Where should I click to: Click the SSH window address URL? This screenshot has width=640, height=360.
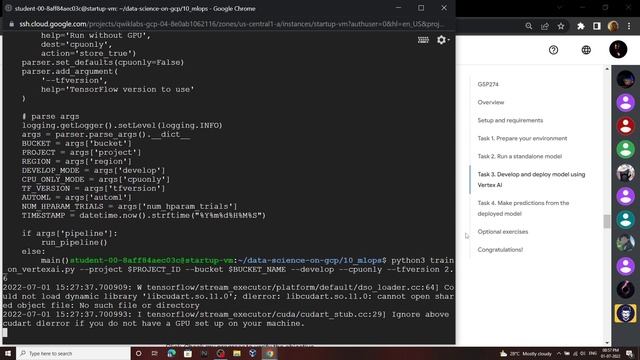pos(231,24)
